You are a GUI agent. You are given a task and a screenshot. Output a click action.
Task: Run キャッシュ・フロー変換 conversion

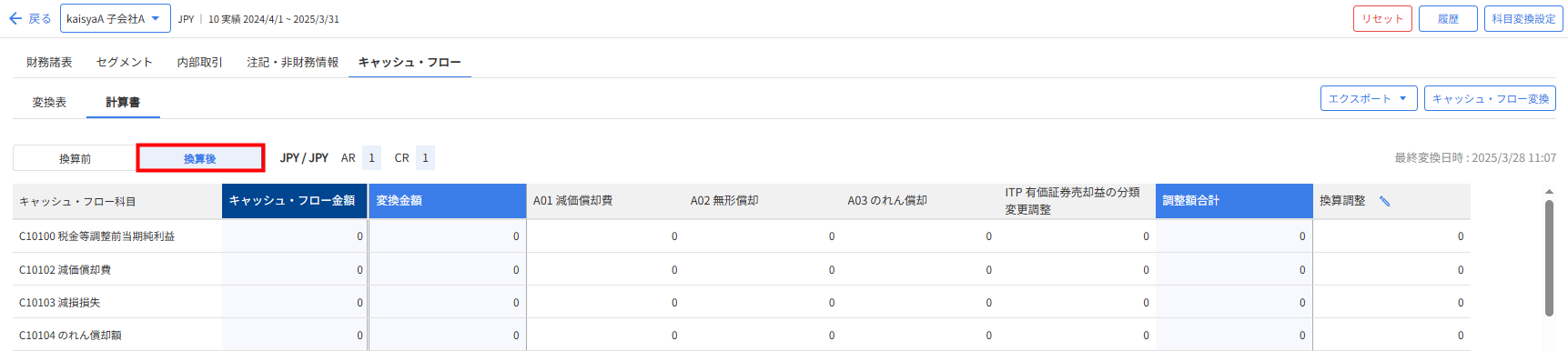click(1491, 98)
